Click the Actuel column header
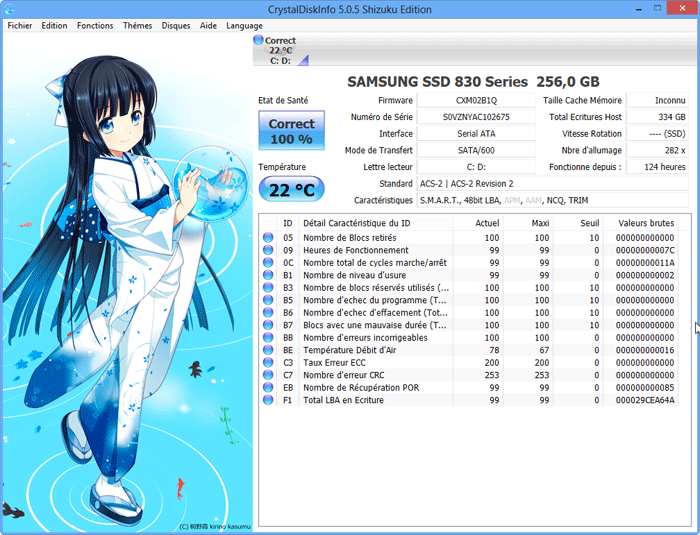 [x=478, y=223]
